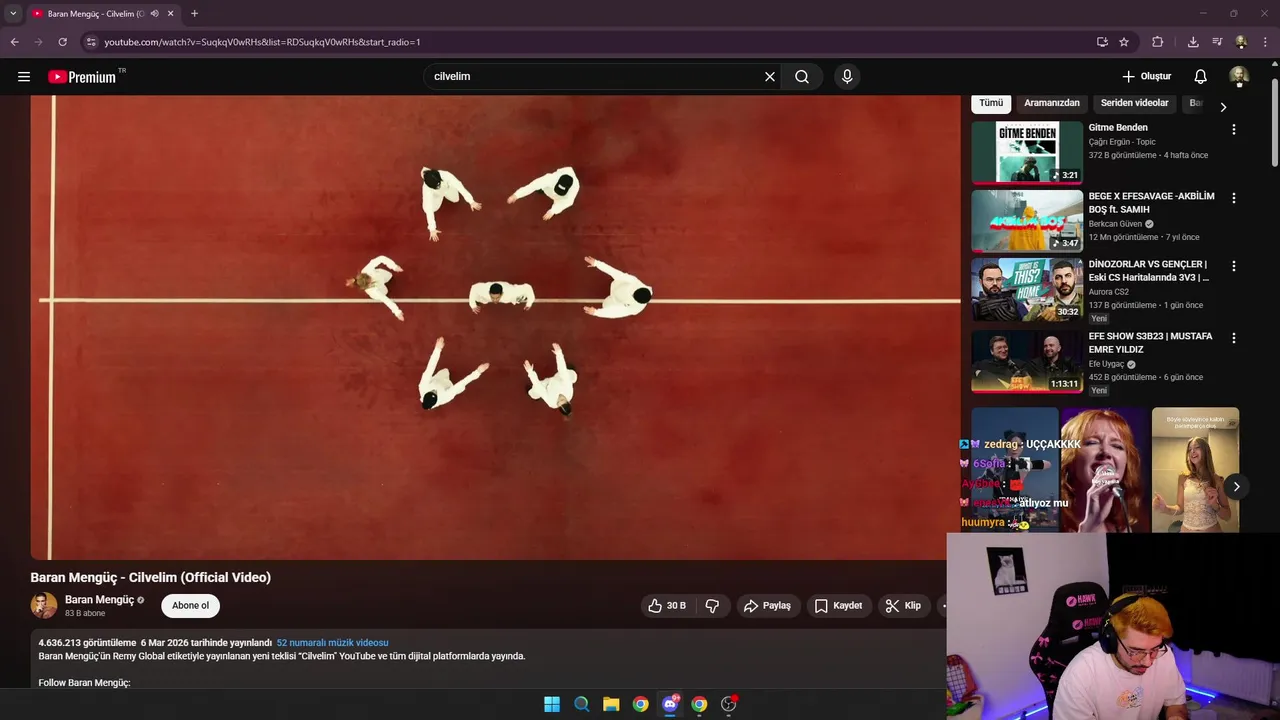Viewport: 1280px width, 720px height.
Task: Open BEGE X EFESAVAGE video thumbnail
Action: 1027,221
